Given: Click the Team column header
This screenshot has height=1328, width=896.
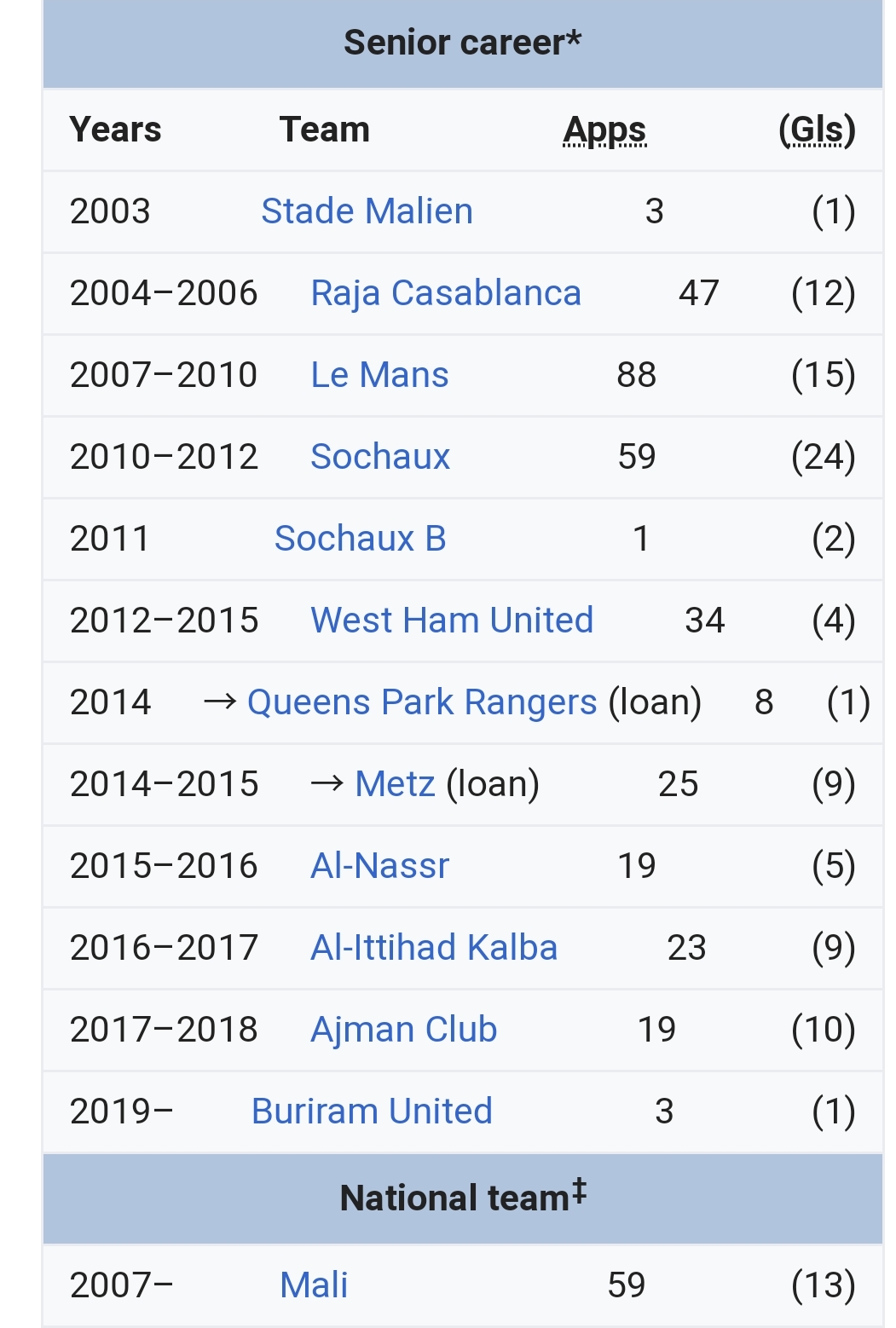Looking at the screenshot, I should click(325, 130).
